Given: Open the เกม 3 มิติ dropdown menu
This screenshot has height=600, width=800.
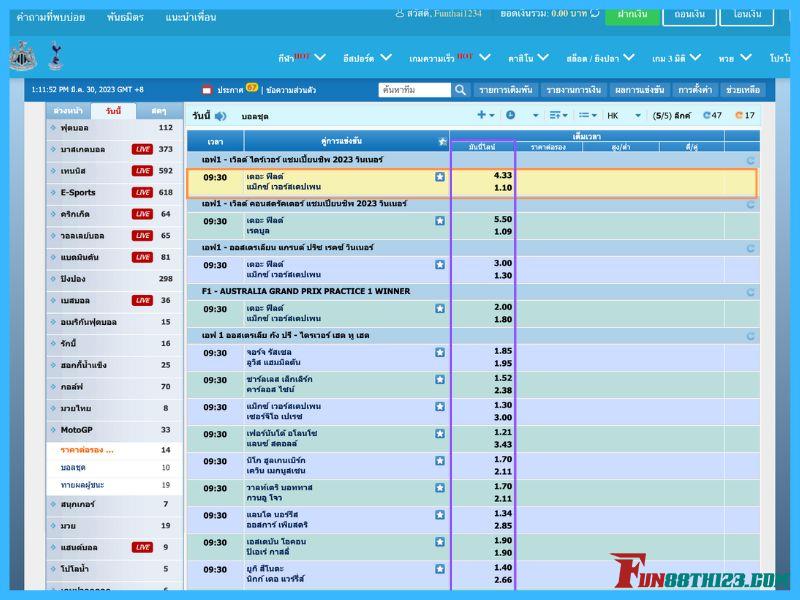Looking at the screenshot, I should point(677,58).
